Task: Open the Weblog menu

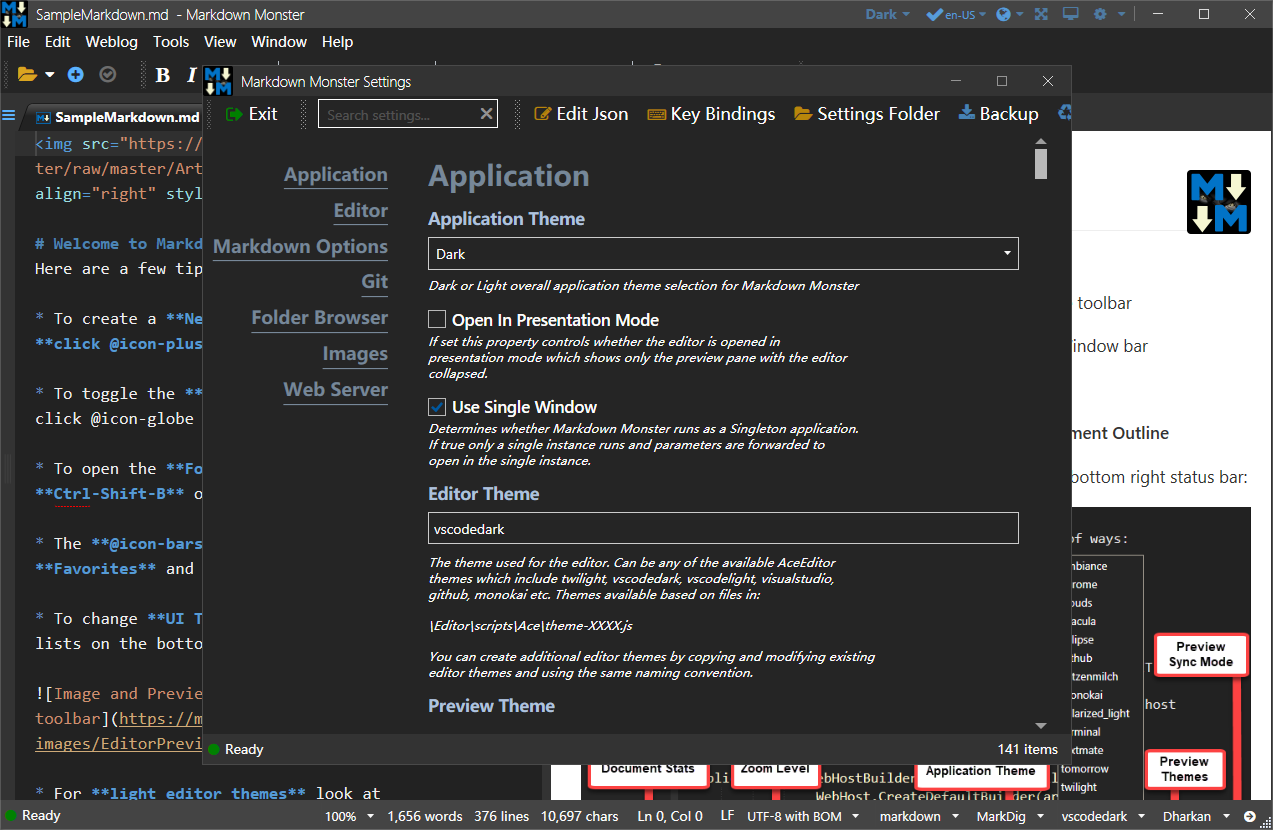Action: [x=112, y=42]
